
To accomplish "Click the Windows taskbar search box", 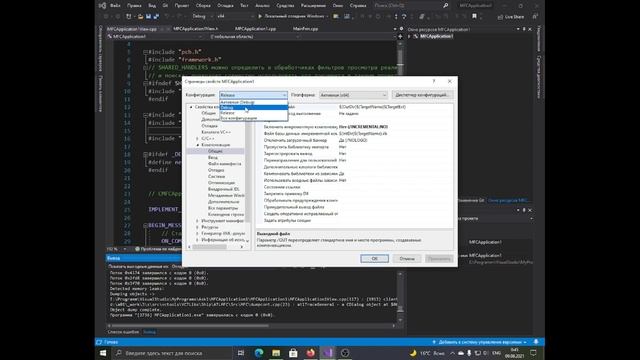I will coord(171,353).
